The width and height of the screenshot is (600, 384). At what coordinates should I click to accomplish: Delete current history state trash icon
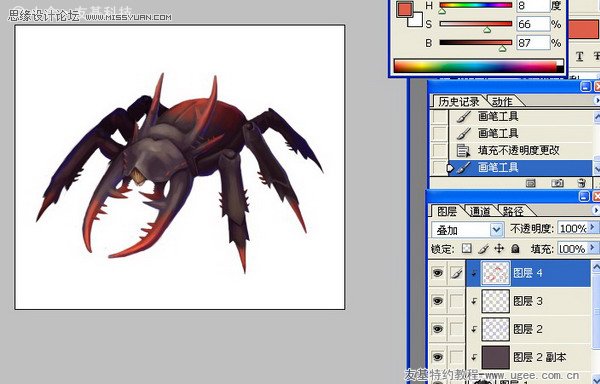tap(582, 183)
